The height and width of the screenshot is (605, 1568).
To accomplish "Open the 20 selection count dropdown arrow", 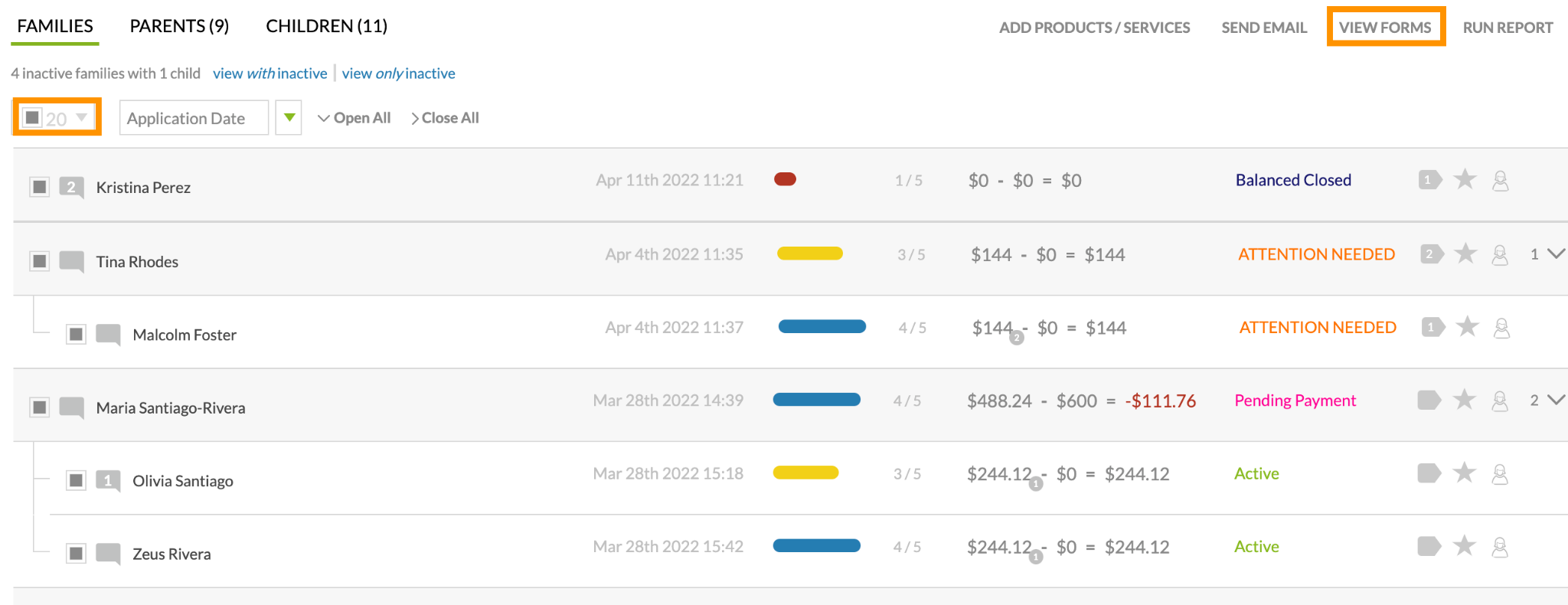I will click(81, 118).
